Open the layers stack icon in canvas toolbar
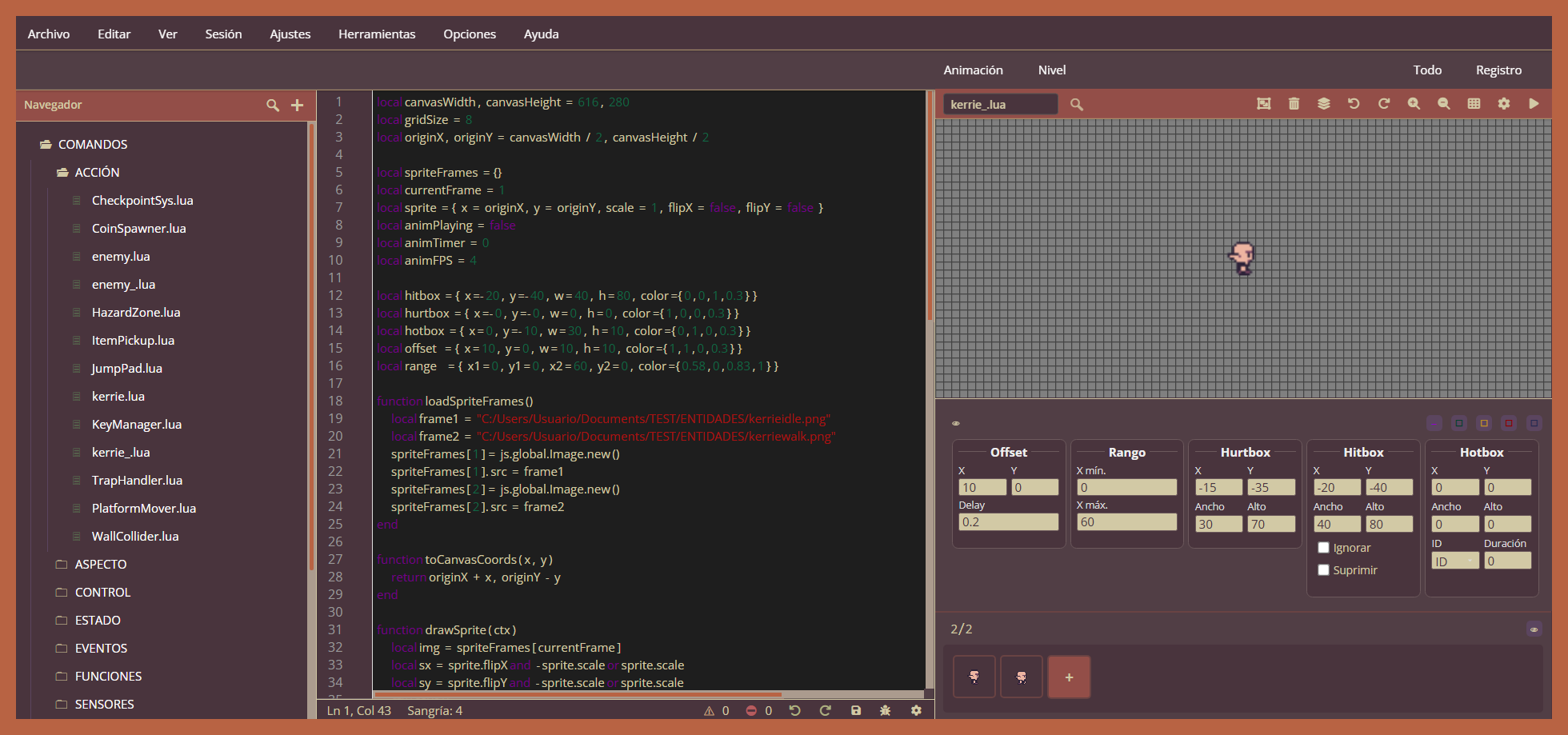 pyautogui.click(x=1324, y=104)
